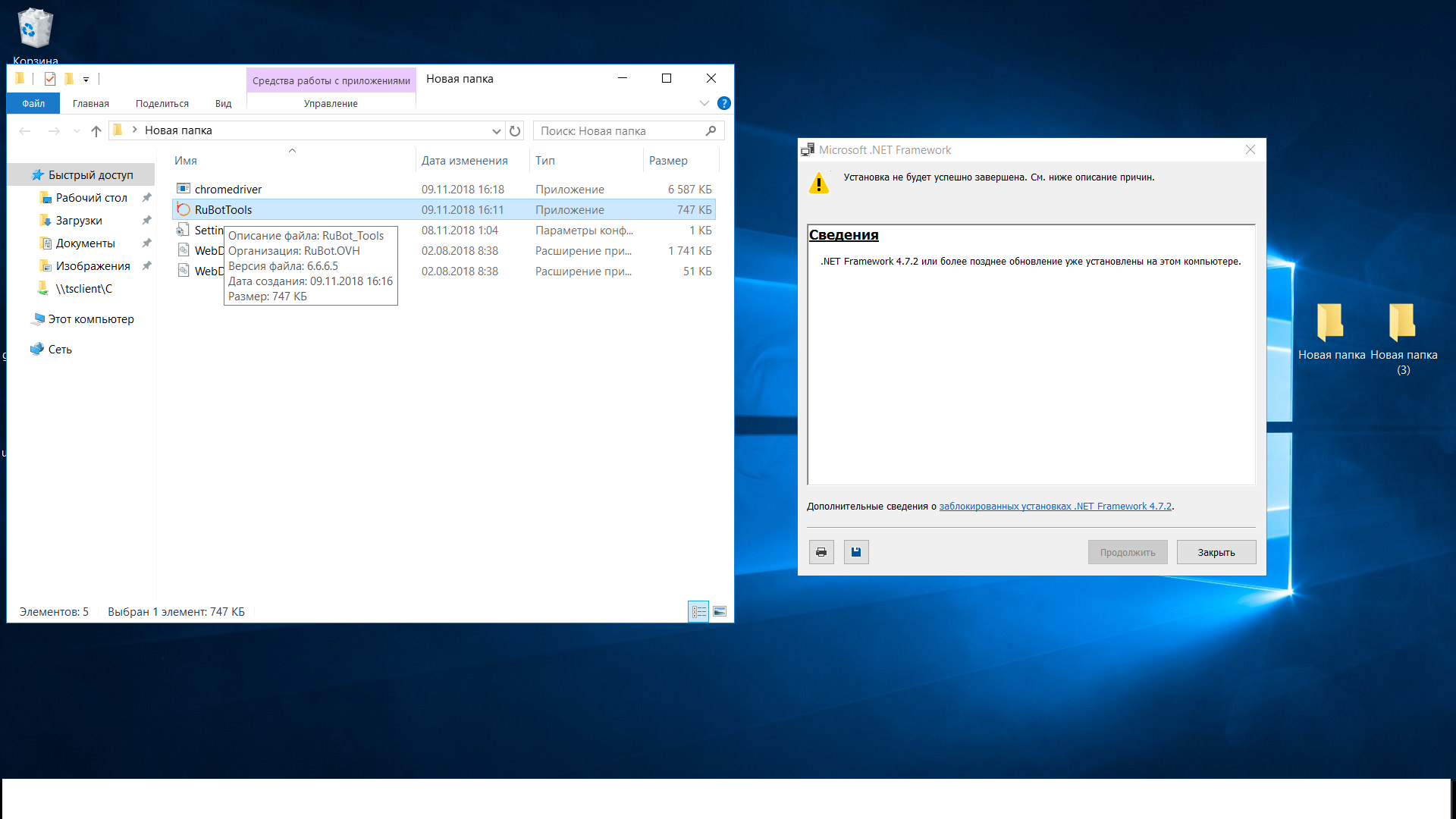Click the print icon in .NET dialog

click(821, 552)
